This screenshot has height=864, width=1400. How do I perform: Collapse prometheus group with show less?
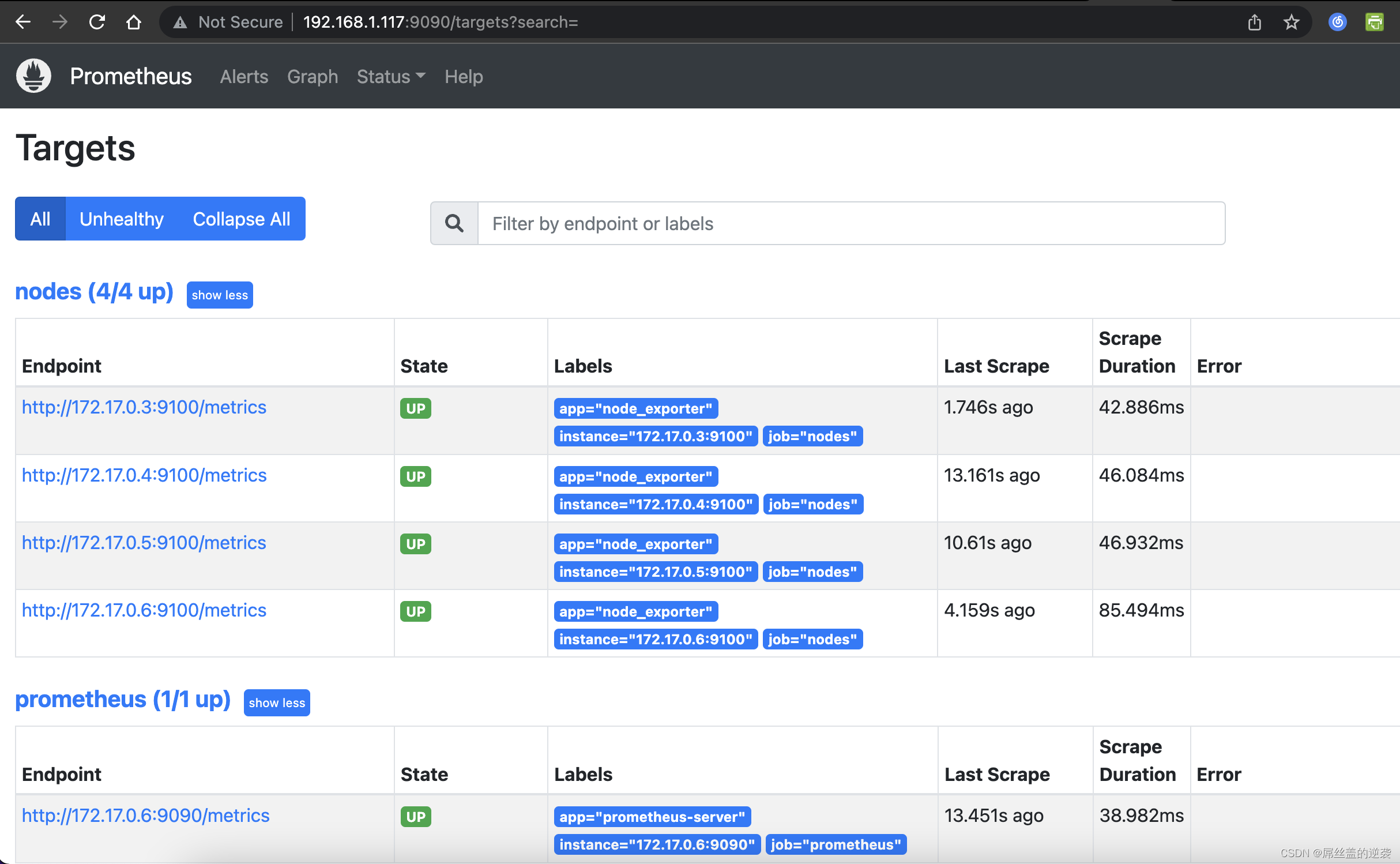pos(277,703)
